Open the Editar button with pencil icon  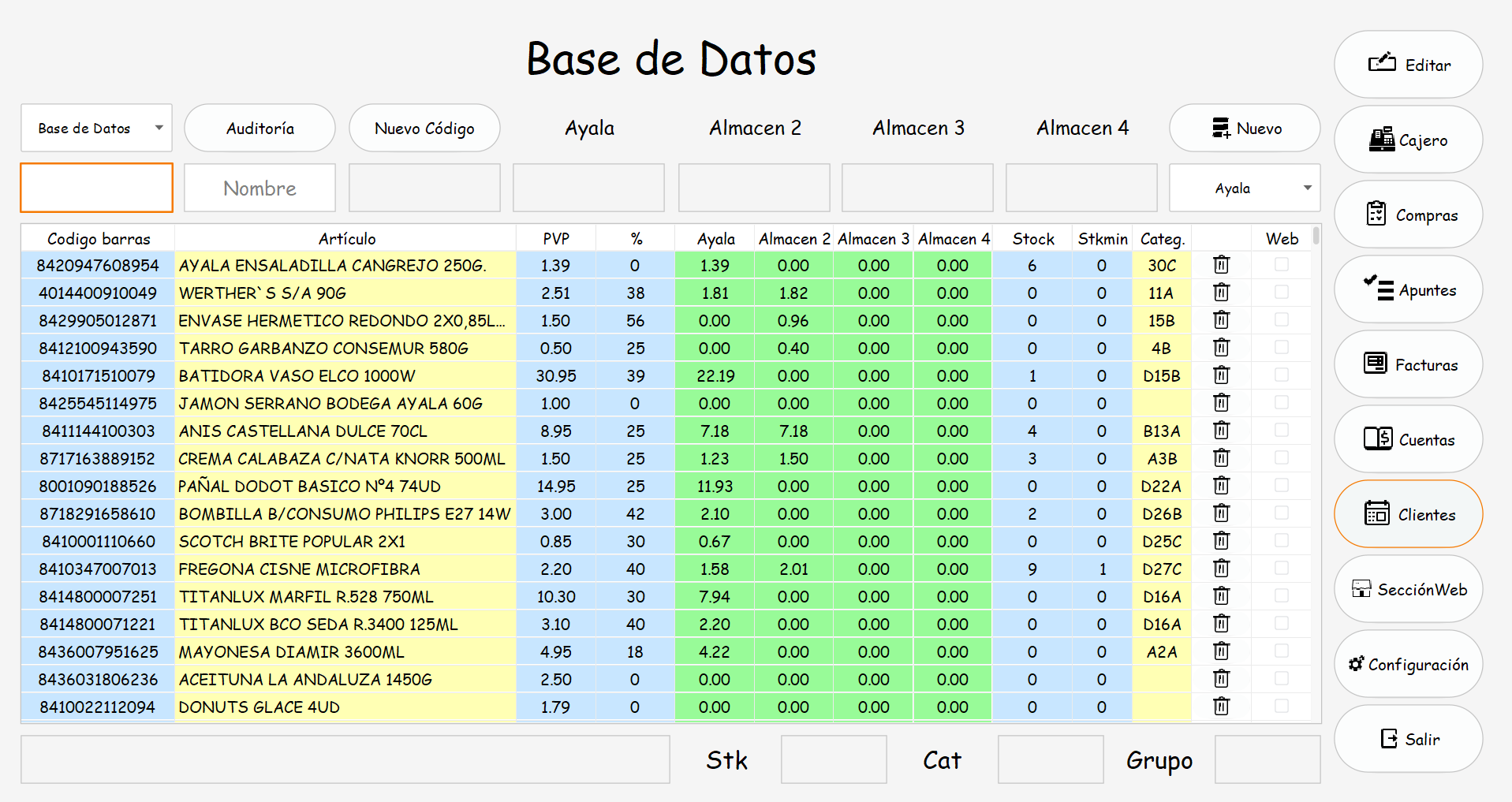1408,65
